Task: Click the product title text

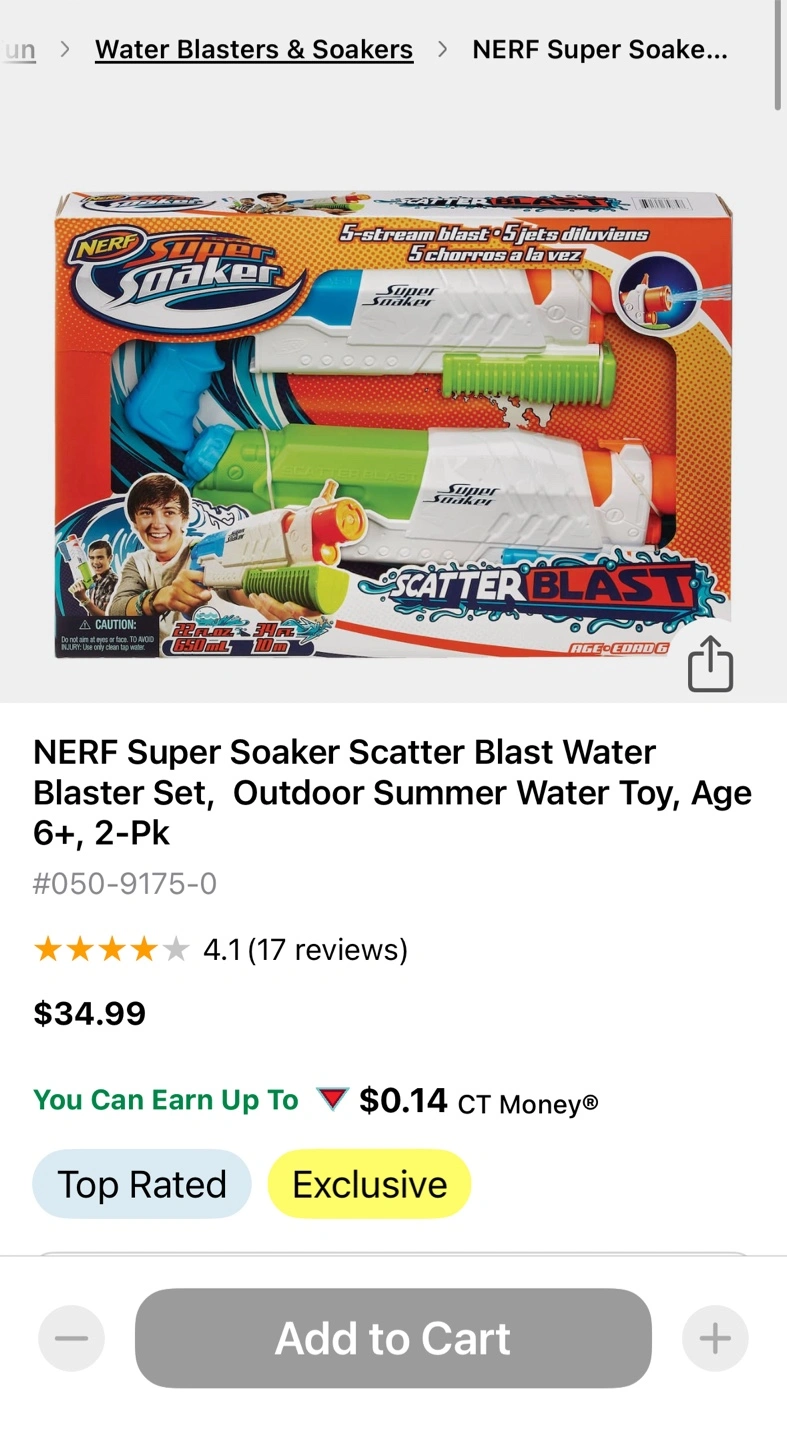Action: [392, 792]
